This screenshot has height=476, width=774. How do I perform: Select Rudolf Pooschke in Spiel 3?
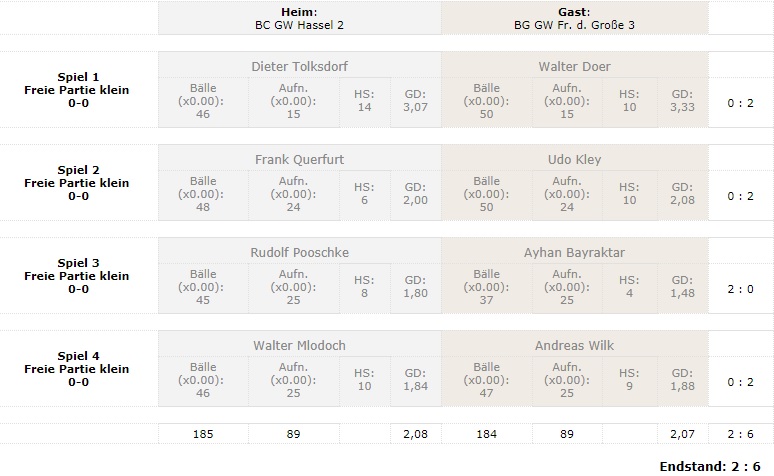tap(299, 252)
